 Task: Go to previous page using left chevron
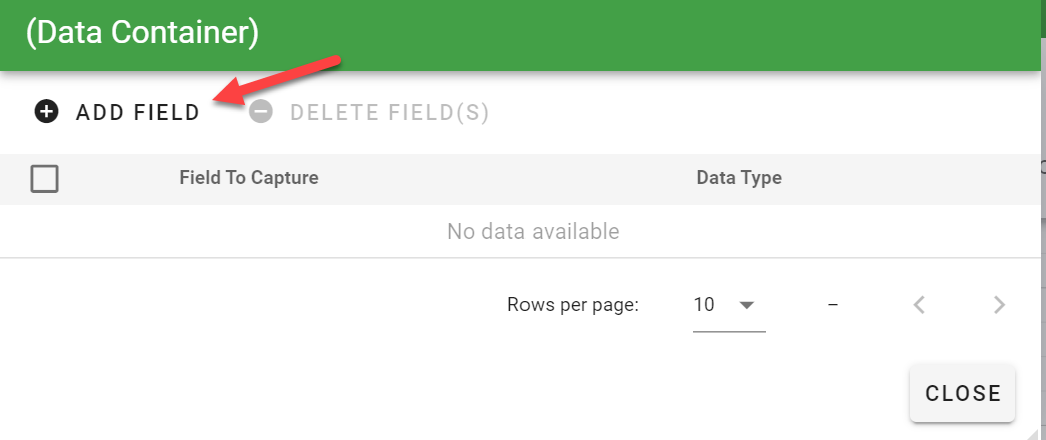(x=919, y=305)
